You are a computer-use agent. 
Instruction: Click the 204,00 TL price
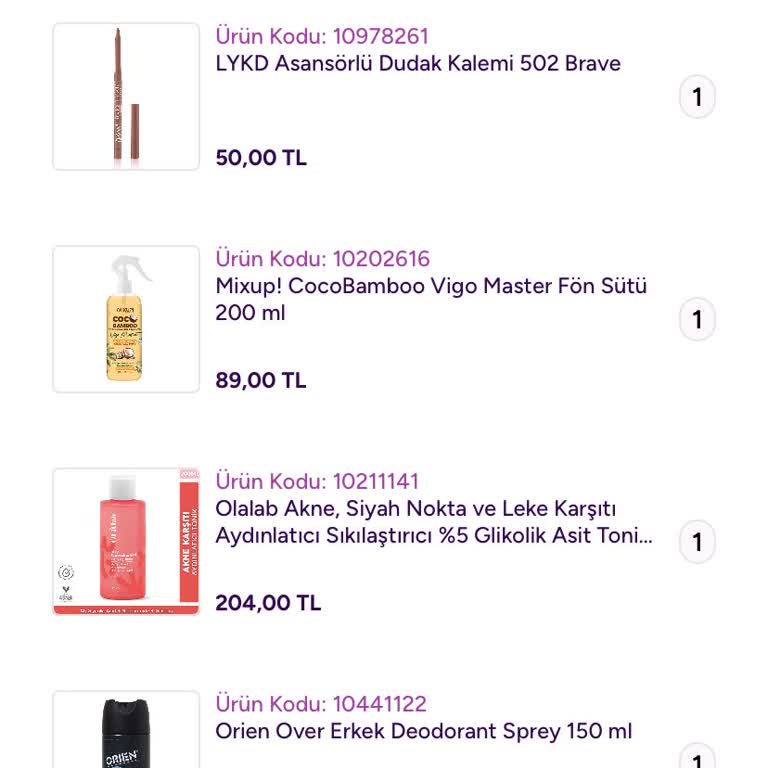tap(268, 603)
